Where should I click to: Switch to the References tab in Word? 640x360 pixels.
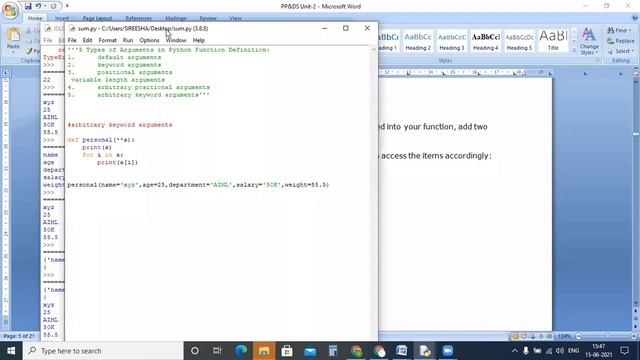[x=138, y=18]
